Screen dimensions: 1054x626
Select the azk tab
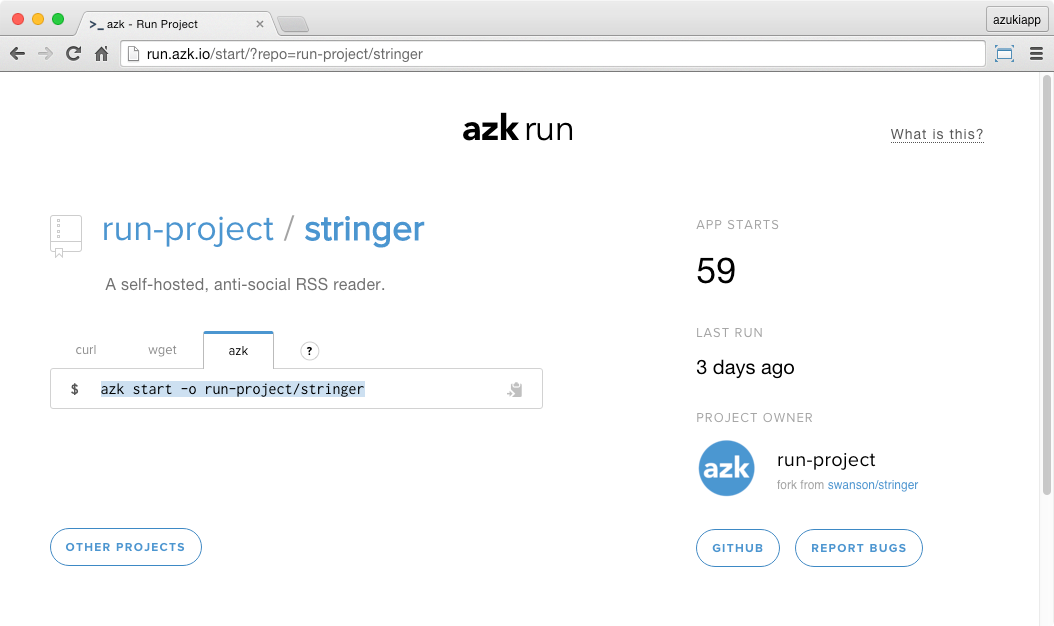coord(238,351)
